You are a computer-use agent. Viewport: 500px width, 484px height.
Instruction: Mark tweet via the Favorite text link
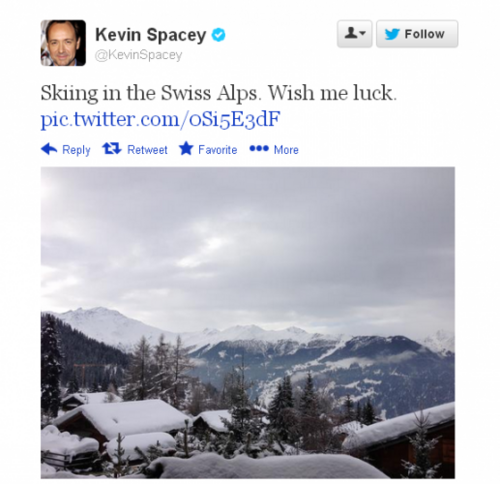pyautogui.click(x=218, y=150)
